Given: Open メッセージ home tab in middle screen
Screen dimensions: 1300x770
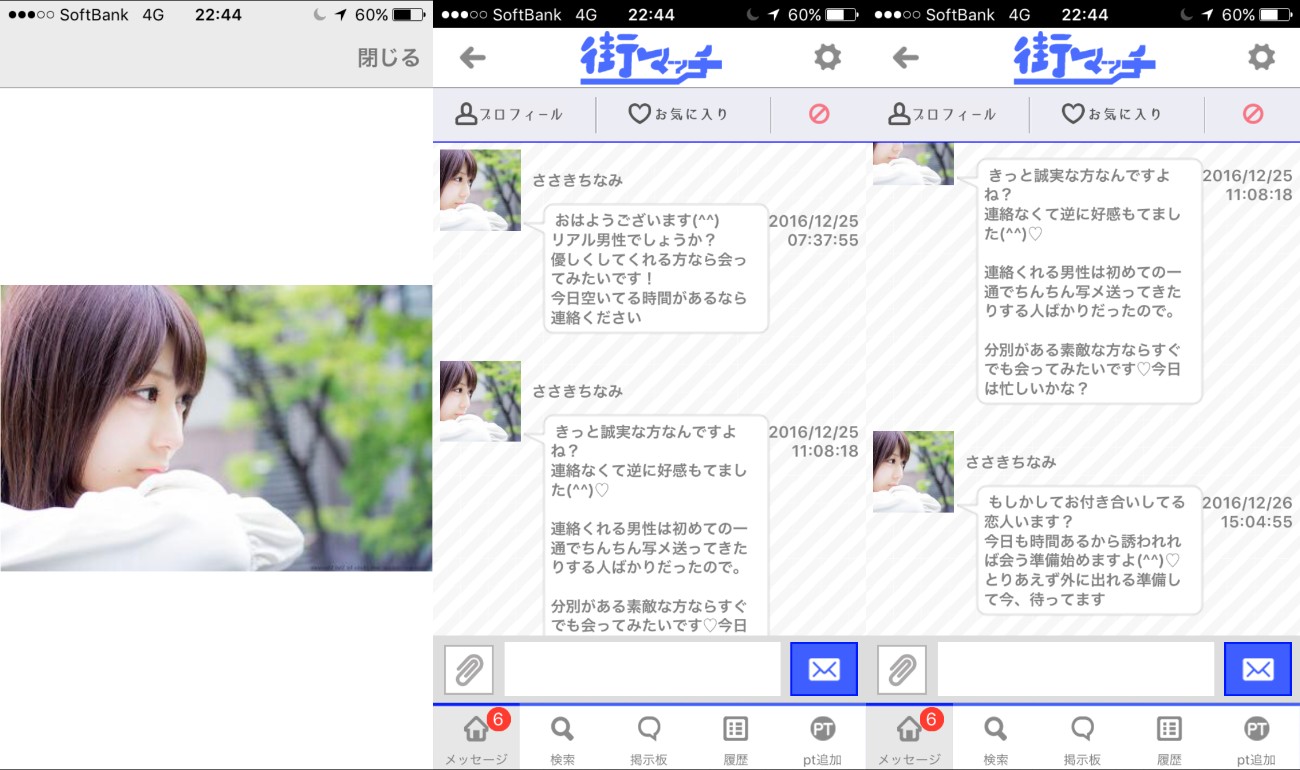Looking at the screenshot, I should [476, 737].
